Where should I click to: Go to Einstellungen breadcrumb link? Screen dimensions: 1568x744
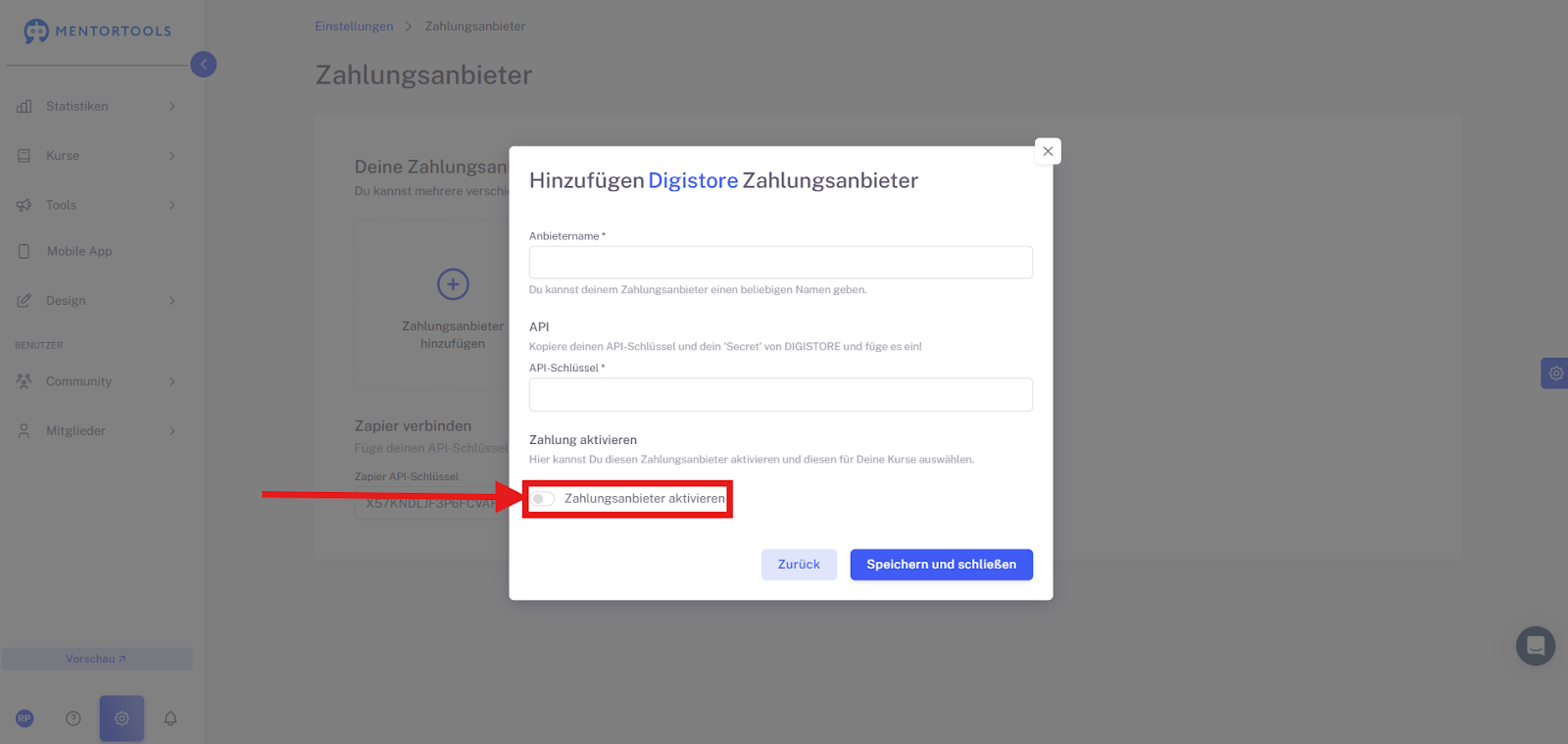pyautogui.click(x=354, y=26)
